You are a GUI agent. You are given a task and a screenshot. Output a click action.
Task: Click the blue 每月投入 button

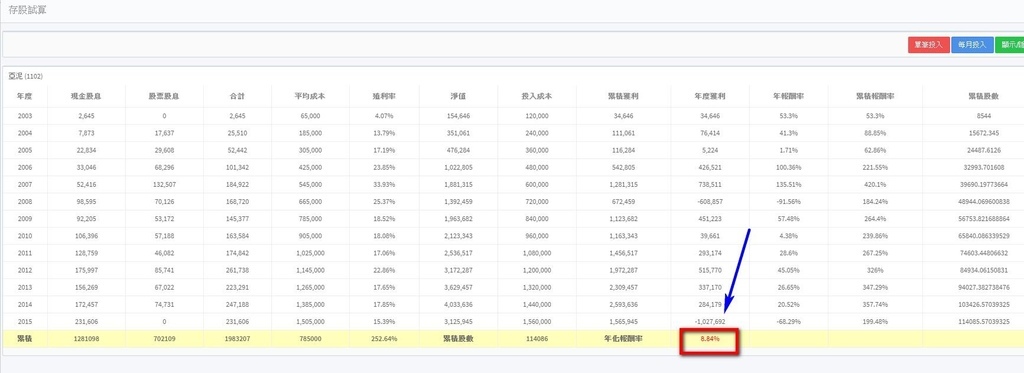click(x=972, y=45)
